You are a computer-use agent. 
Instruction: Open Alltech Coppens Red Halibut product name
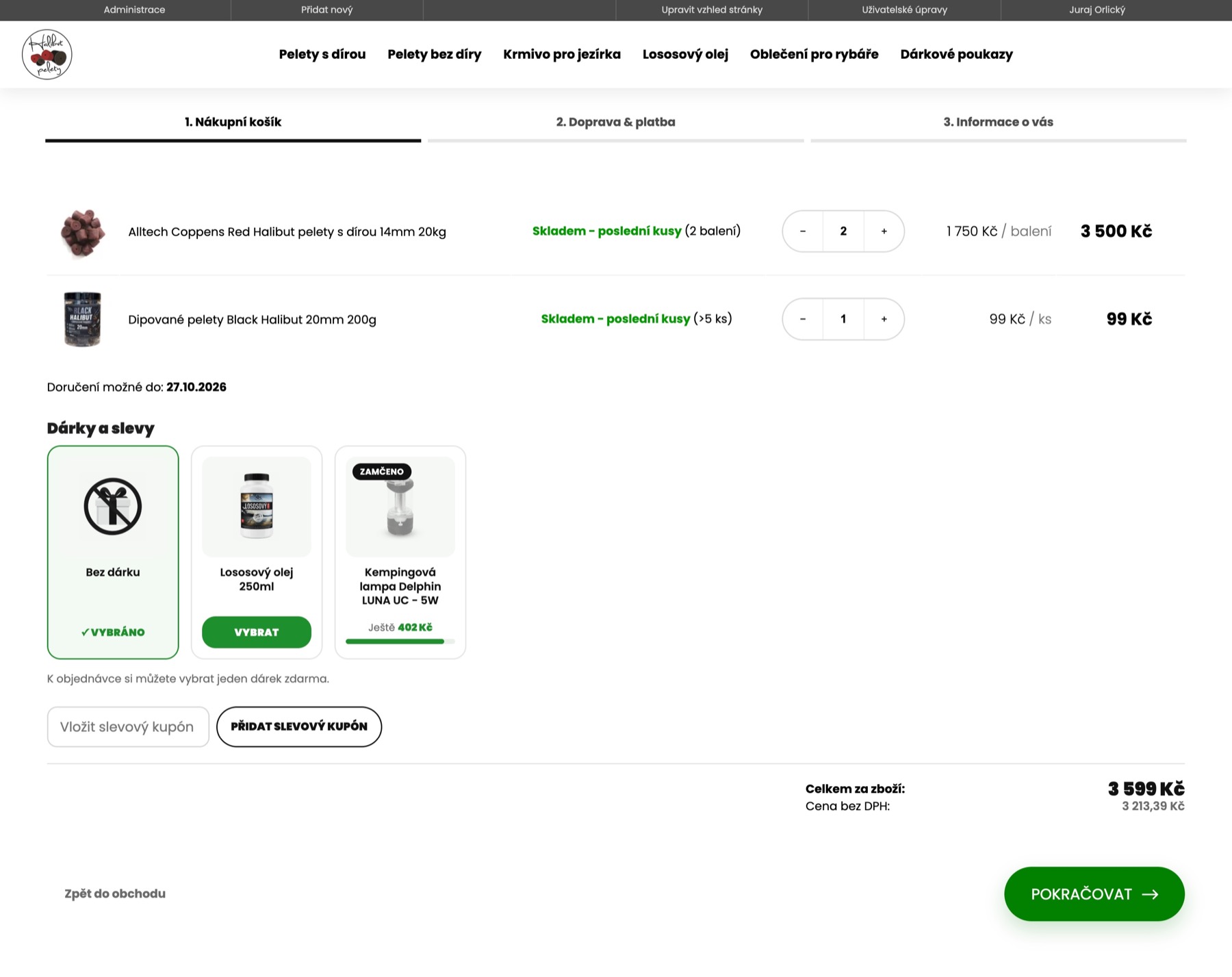pyautogui.click(x=287, y=231)
